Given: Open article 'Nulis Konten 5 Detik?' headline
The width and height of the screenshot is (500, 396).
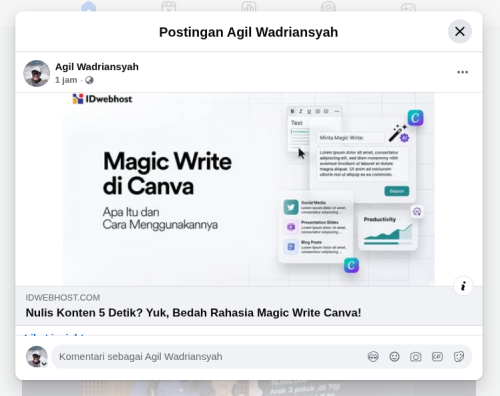Looking at the screenshot, I should [x=193, y=313].
